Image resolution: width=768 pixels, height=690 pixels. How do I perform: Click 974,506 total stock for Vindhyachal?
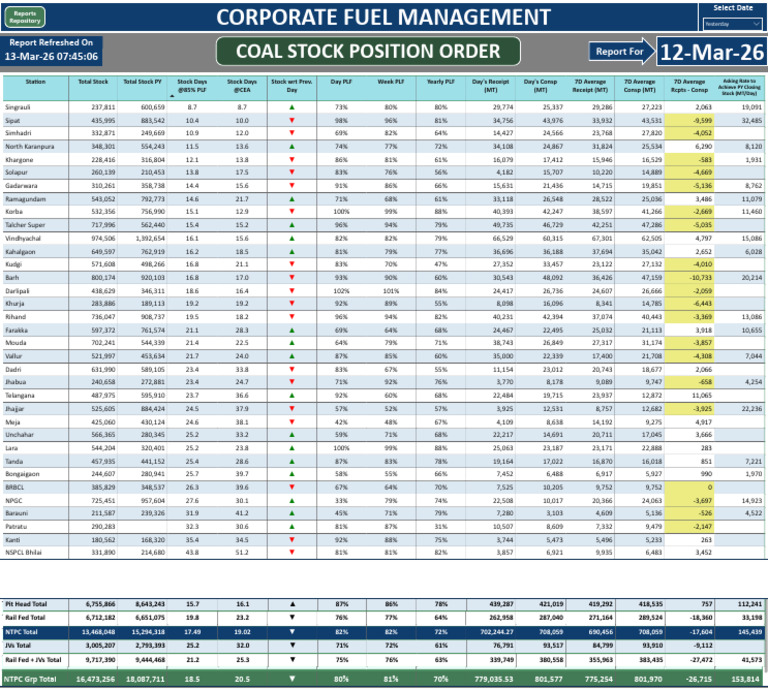click(x=103, y=238)
